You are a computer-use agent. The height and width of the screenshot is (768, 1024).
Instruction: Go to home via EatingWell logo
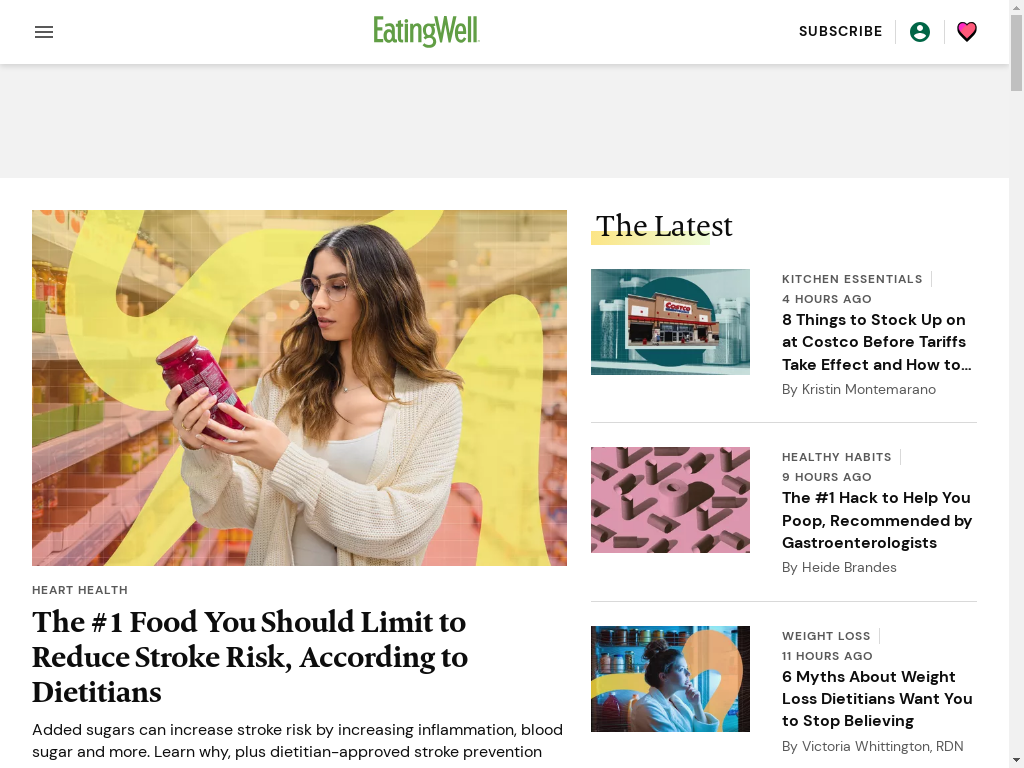(x=426, y=31)
